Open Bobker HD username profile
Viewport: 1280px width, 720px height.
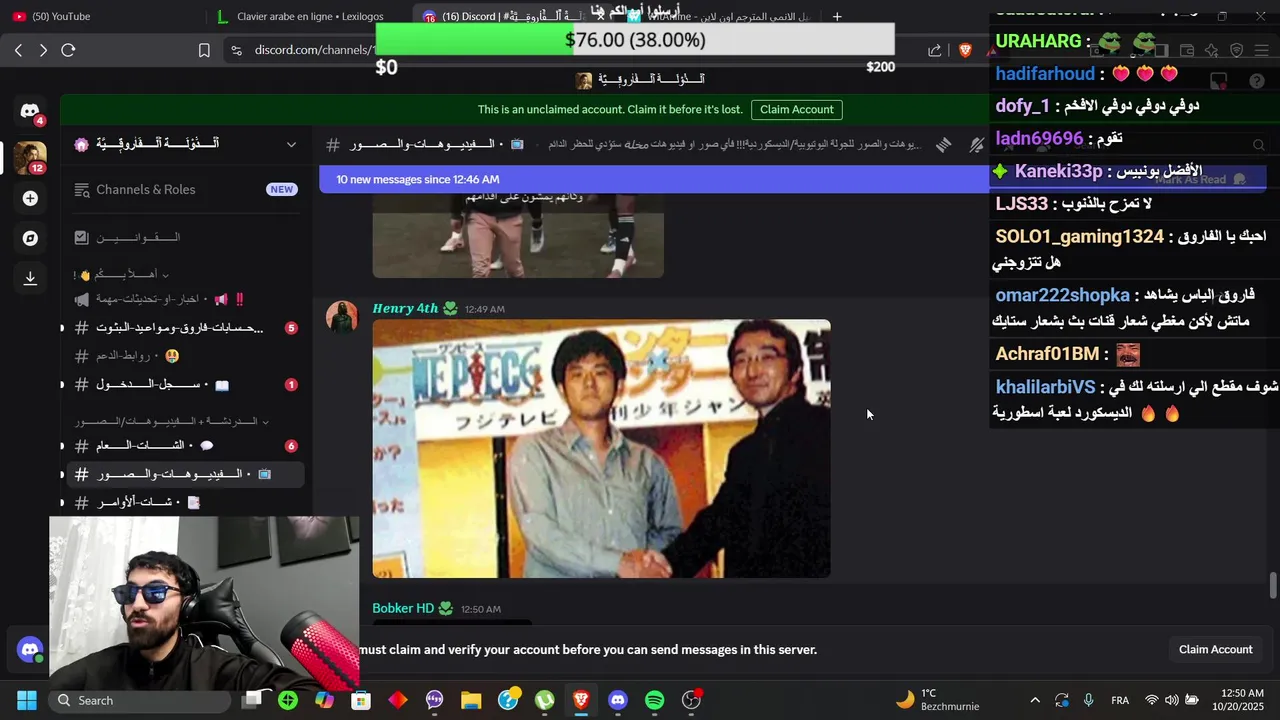(x=403, y=609)
